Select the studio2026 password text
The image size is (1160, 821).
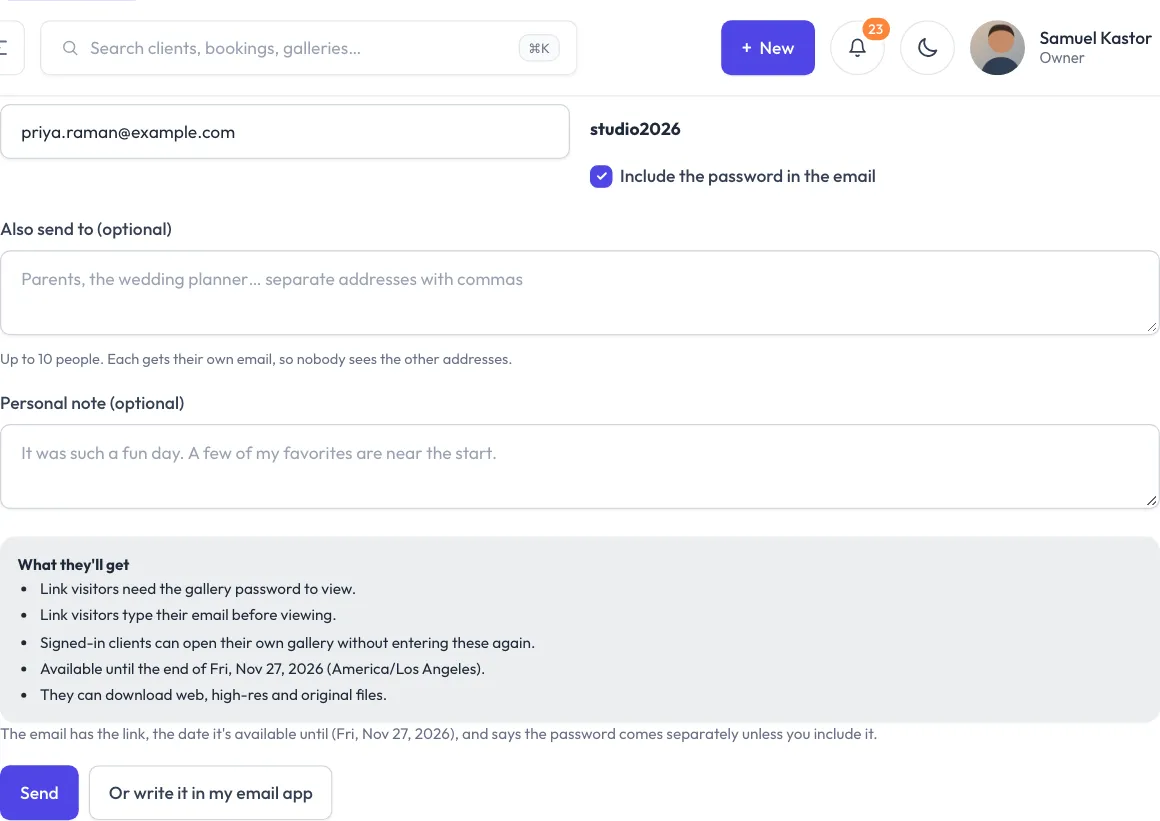tap(635, 129)
